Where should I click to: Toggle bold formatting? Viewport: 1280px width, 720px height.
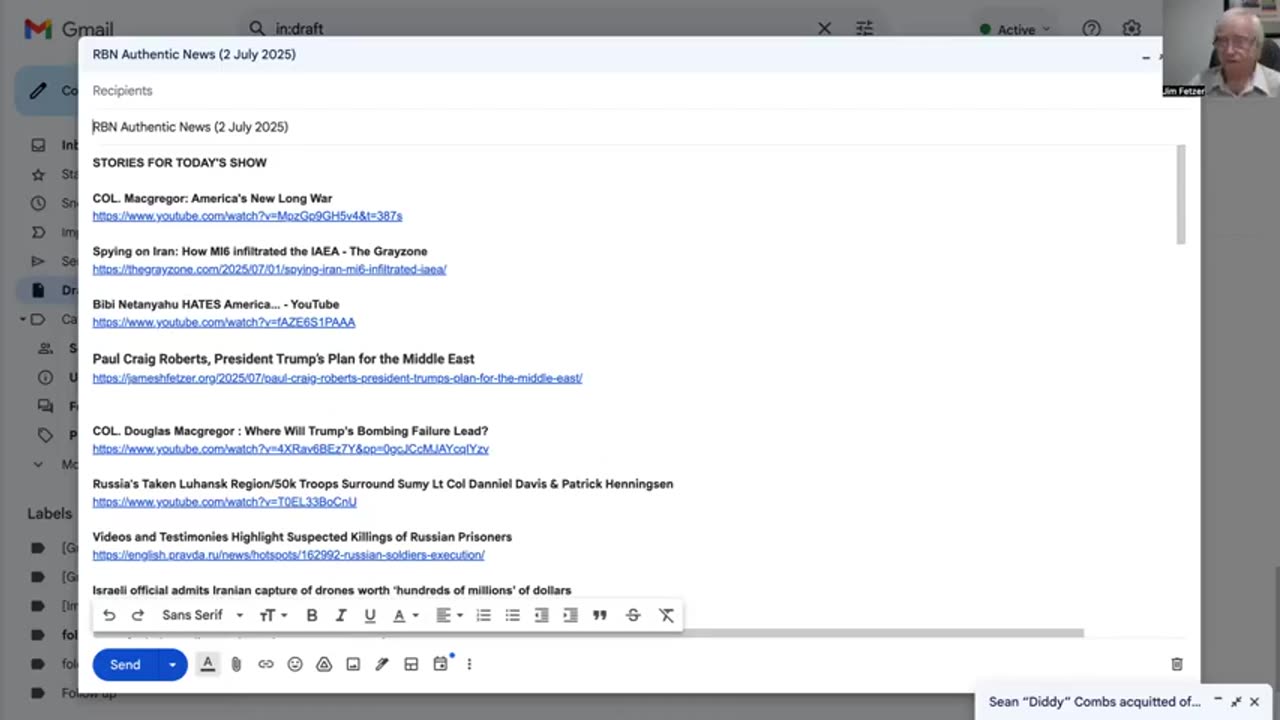pos(312,615)
